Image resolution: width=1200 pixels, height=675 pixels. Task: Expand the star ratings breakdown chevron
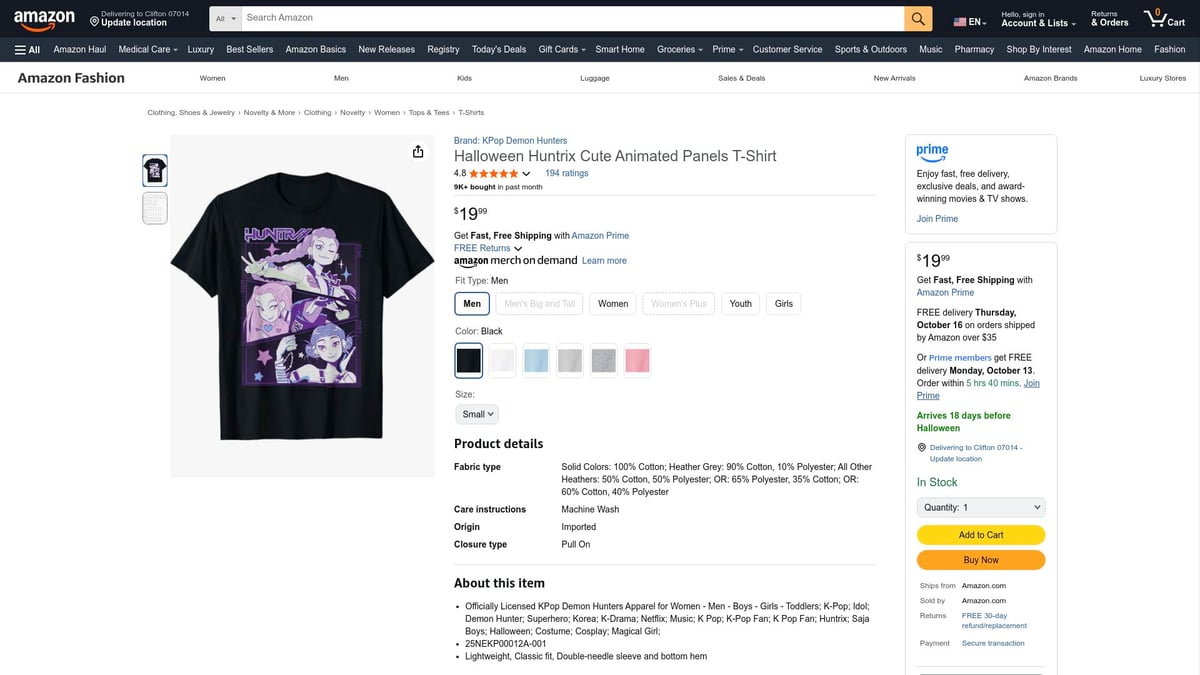527,172
